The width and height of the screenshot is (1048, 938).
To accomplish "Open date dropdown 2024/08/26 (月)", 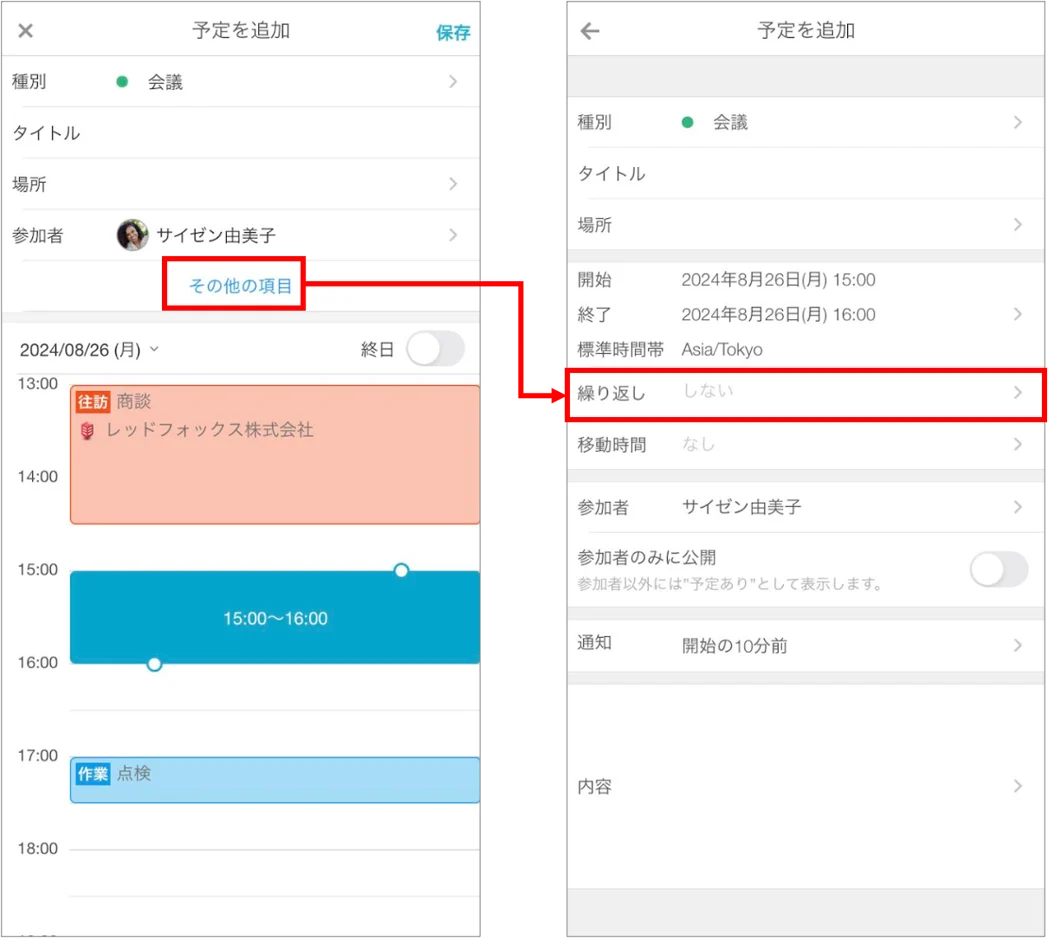I will pyautogui.click(x=90, y=350).
